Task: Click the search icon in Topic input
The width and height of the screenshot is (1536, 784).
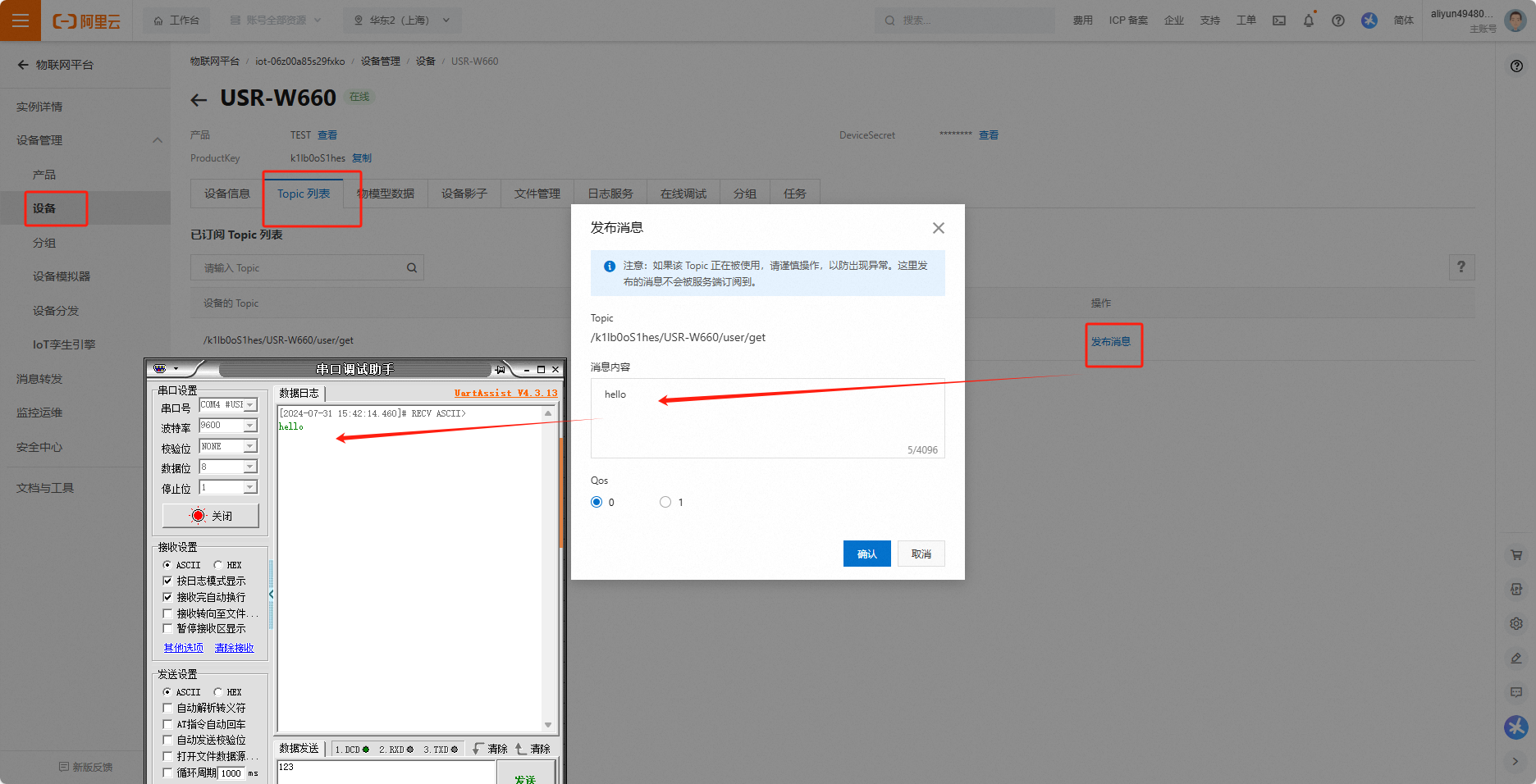Action: point(412,268)
